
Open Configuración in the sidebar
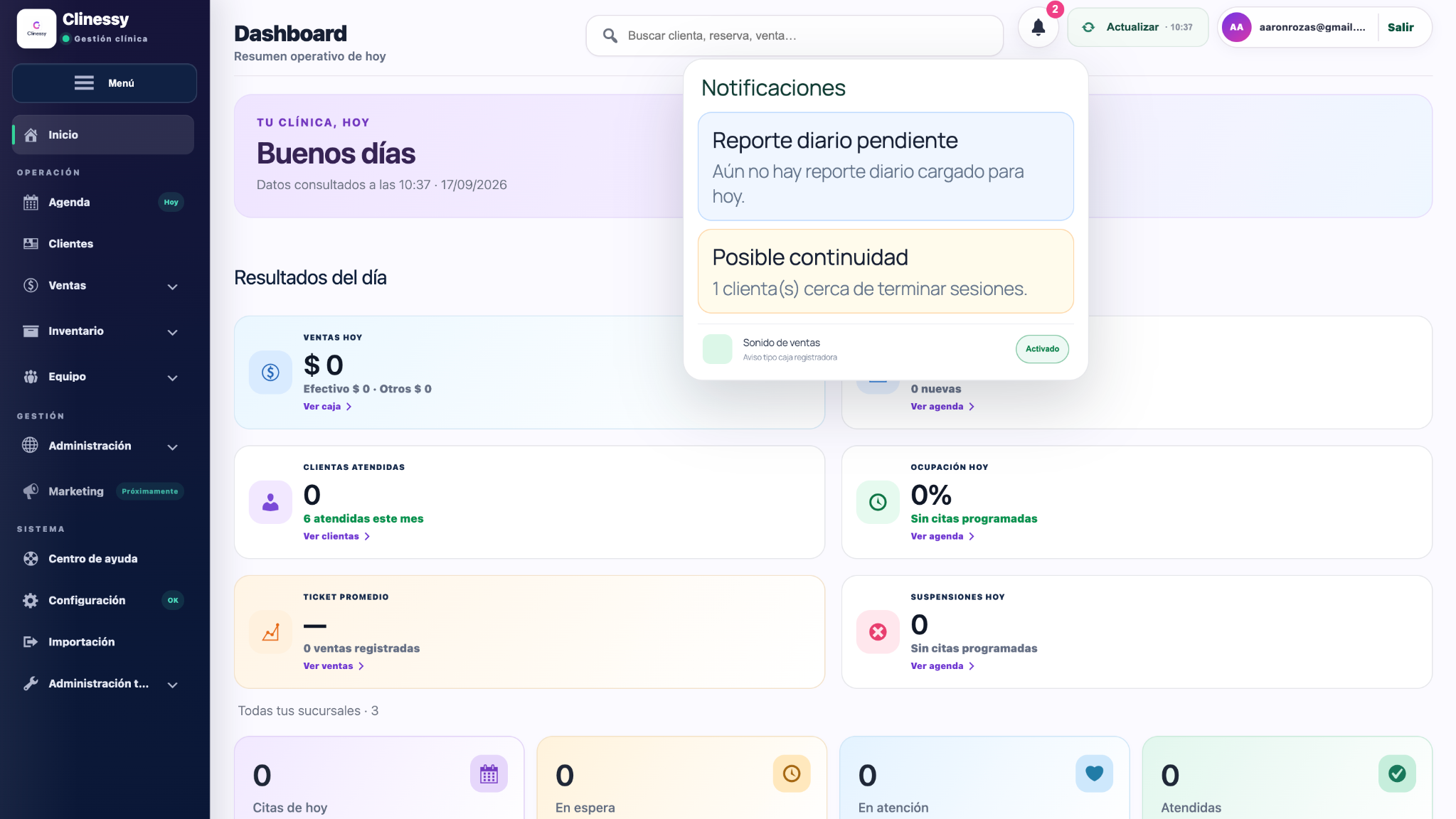(x=103, y=601)
